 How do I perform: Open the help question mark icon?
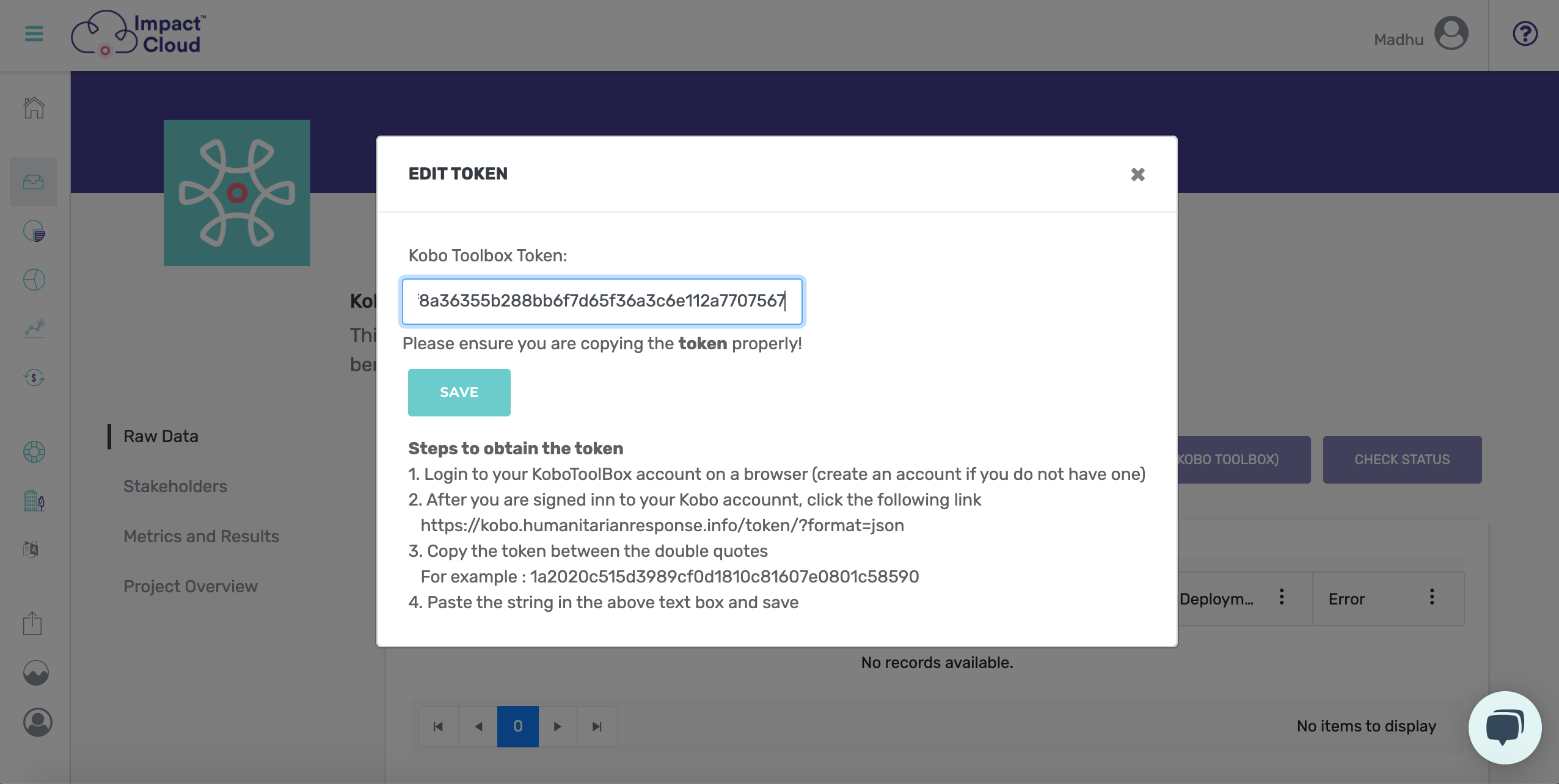tap(1525, 34)
